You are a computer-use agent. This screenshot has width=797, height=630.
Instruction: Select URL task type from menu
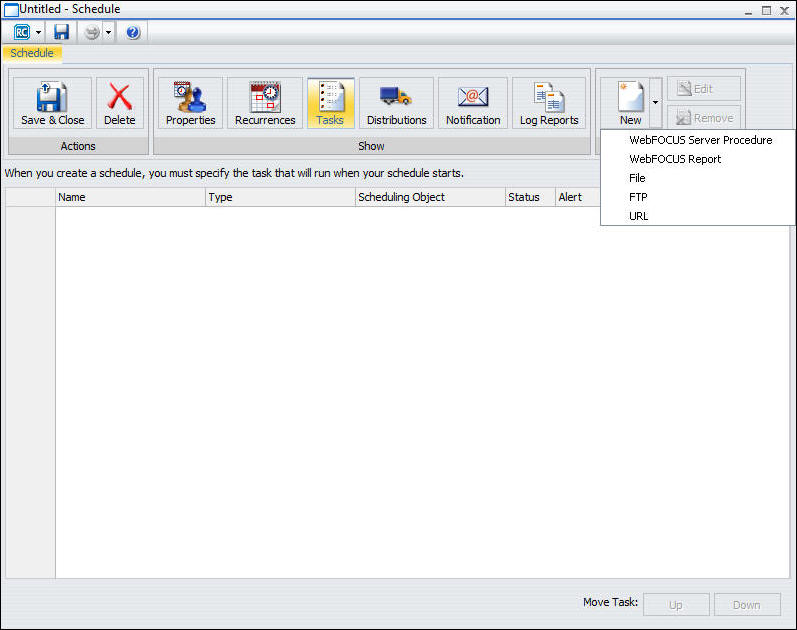[698, 216]
